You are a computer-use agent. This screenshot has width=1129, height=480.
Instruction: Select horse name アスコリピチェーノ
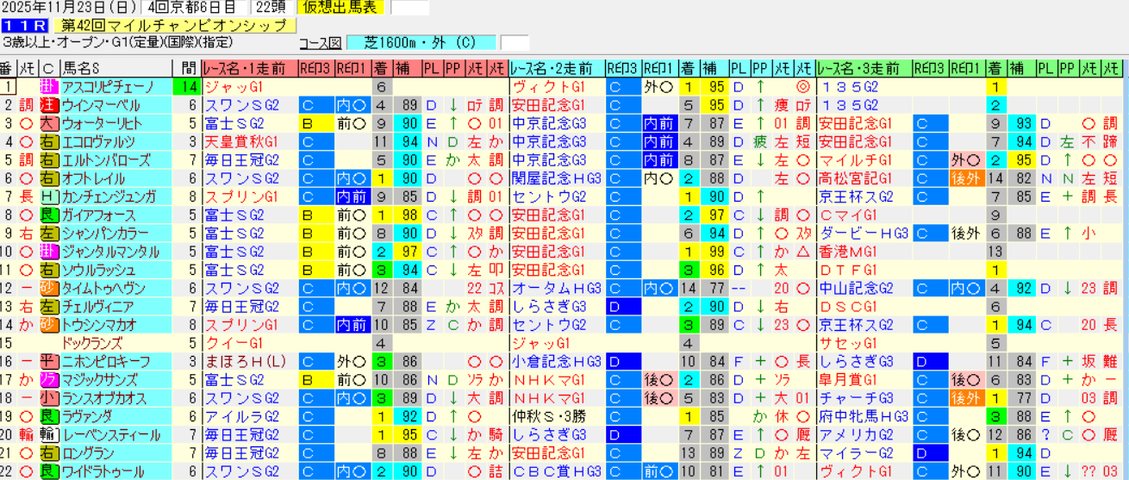108,86
